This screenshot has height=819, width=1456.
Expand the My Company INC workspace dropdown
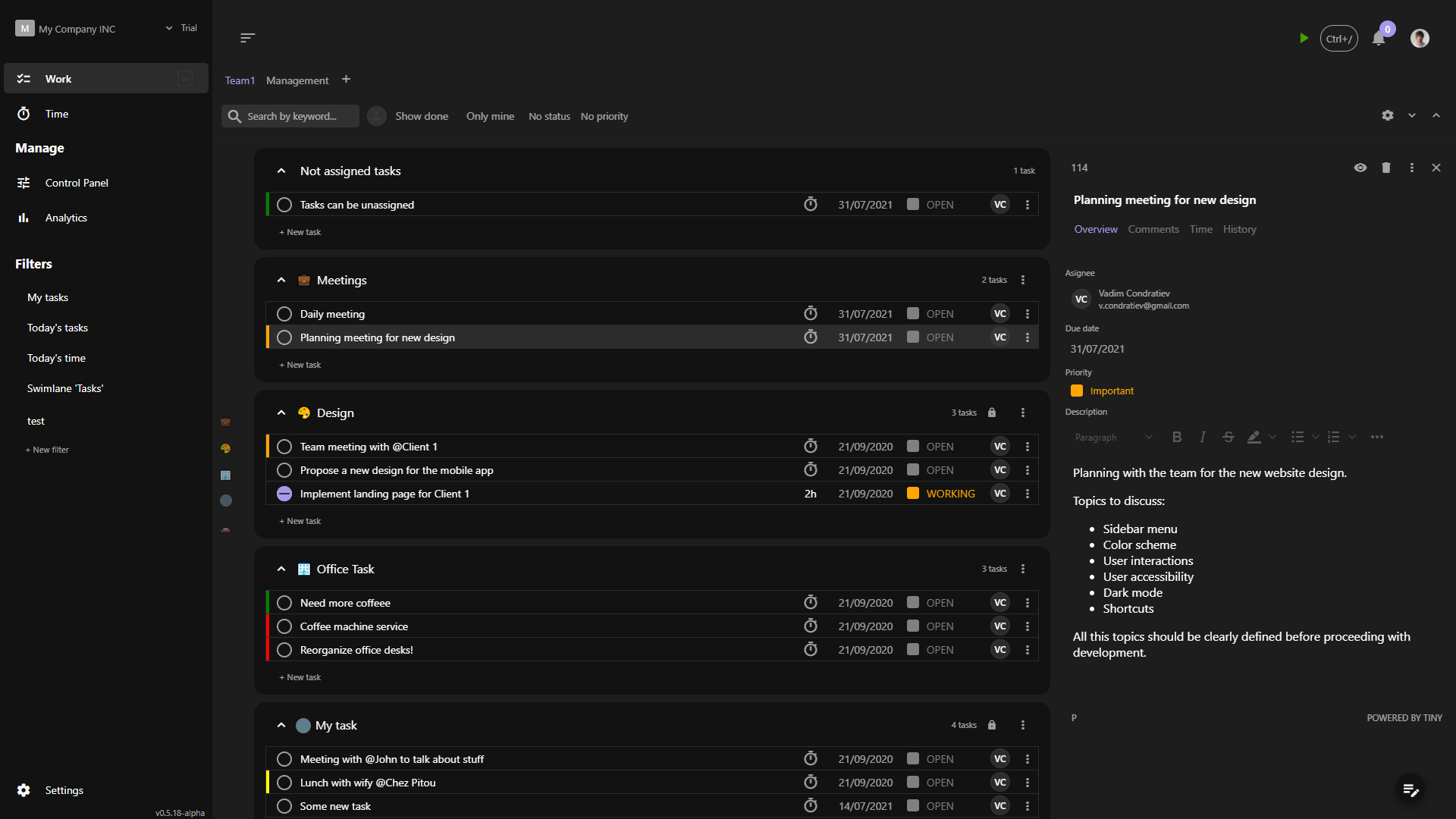pyautogui.click(x=169, y=28)
